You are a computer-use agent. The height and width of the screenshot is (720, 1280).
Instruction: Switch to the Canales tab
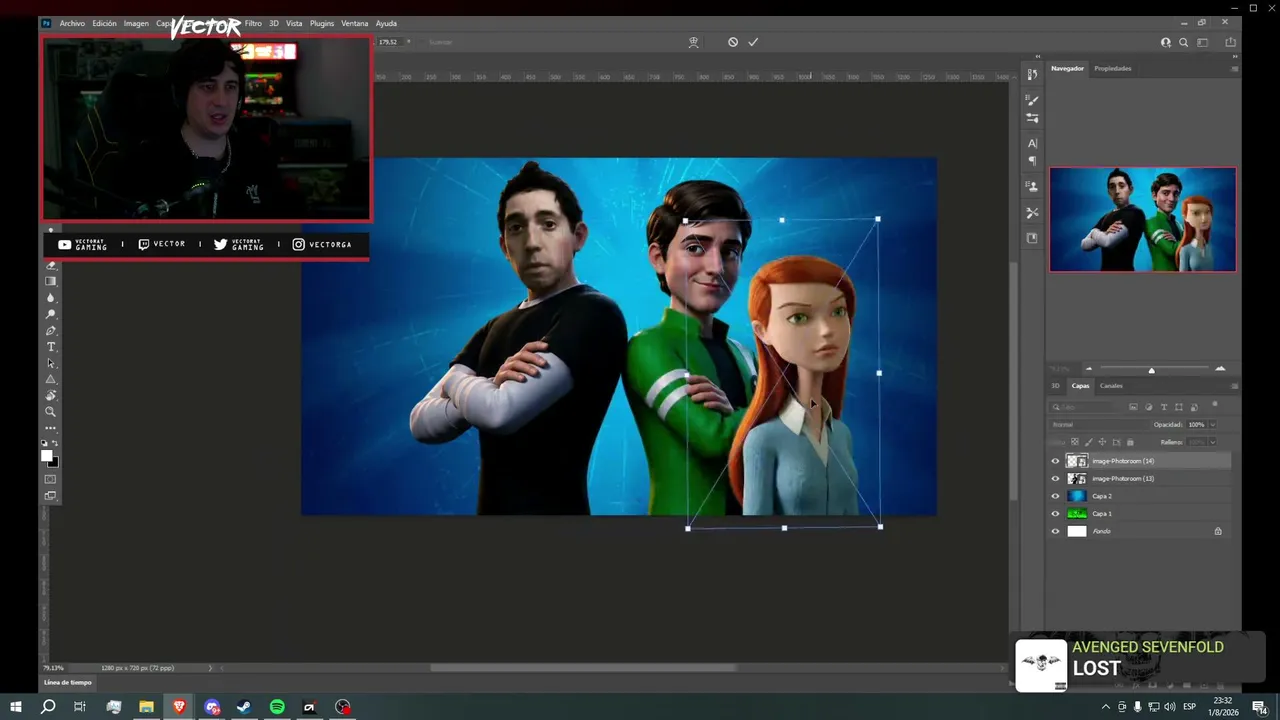1111,386
